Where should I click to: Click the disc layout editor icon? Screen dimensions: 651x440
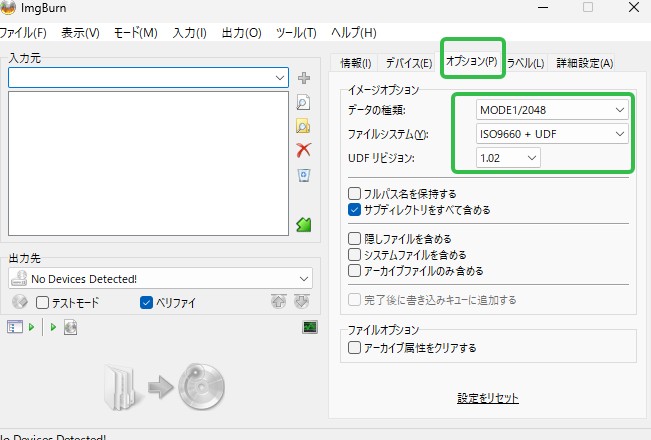point(71,328)
